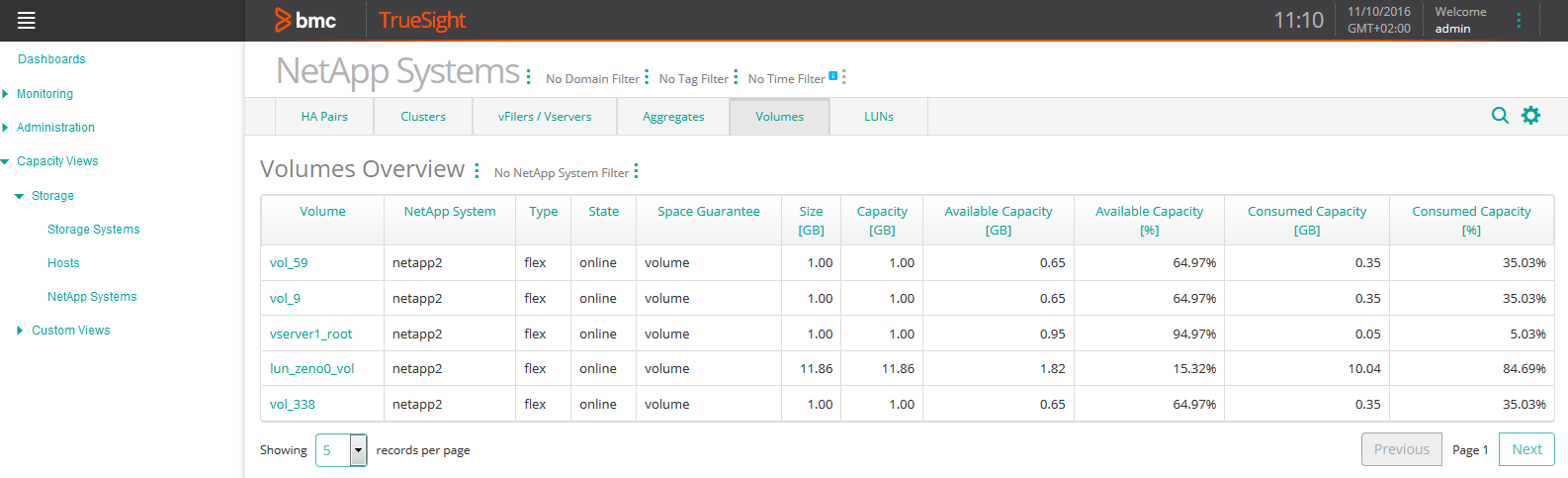The width and height of the screenshot is (1568, 478).
Task: Switch to the LUNs tab
Action: [879, 117]
